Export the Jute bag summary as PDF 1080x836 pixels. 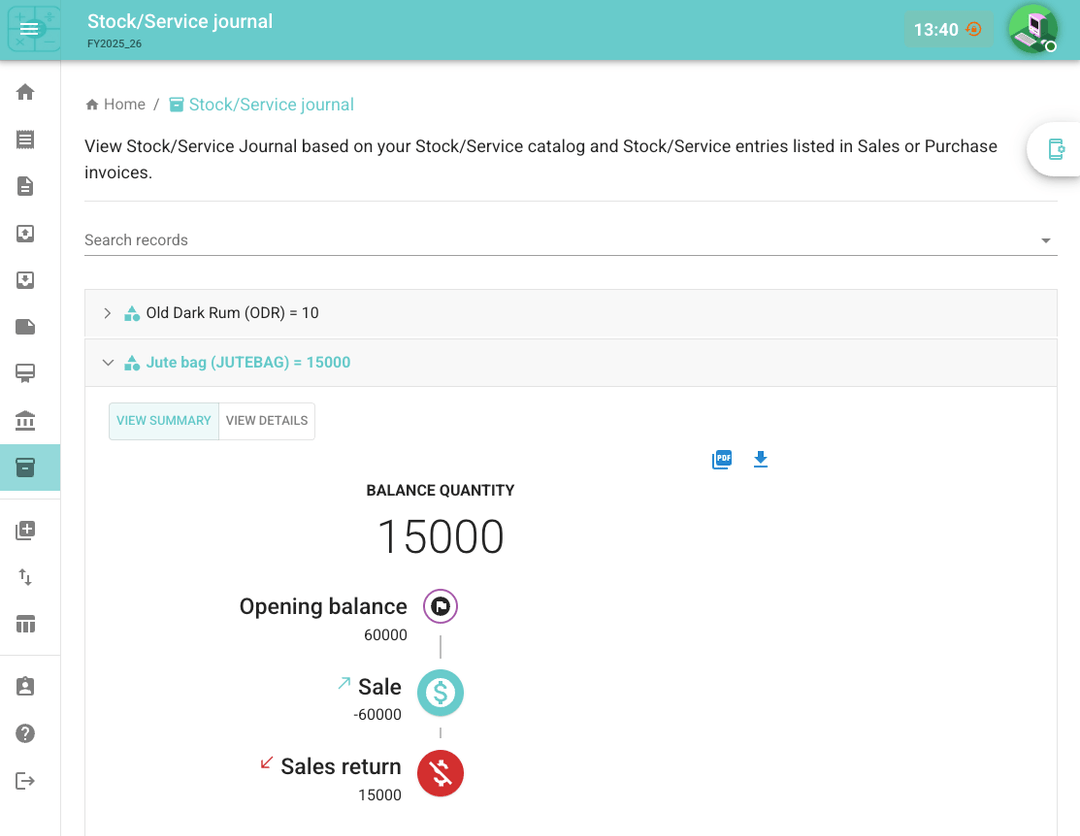[x=722, y=460]
